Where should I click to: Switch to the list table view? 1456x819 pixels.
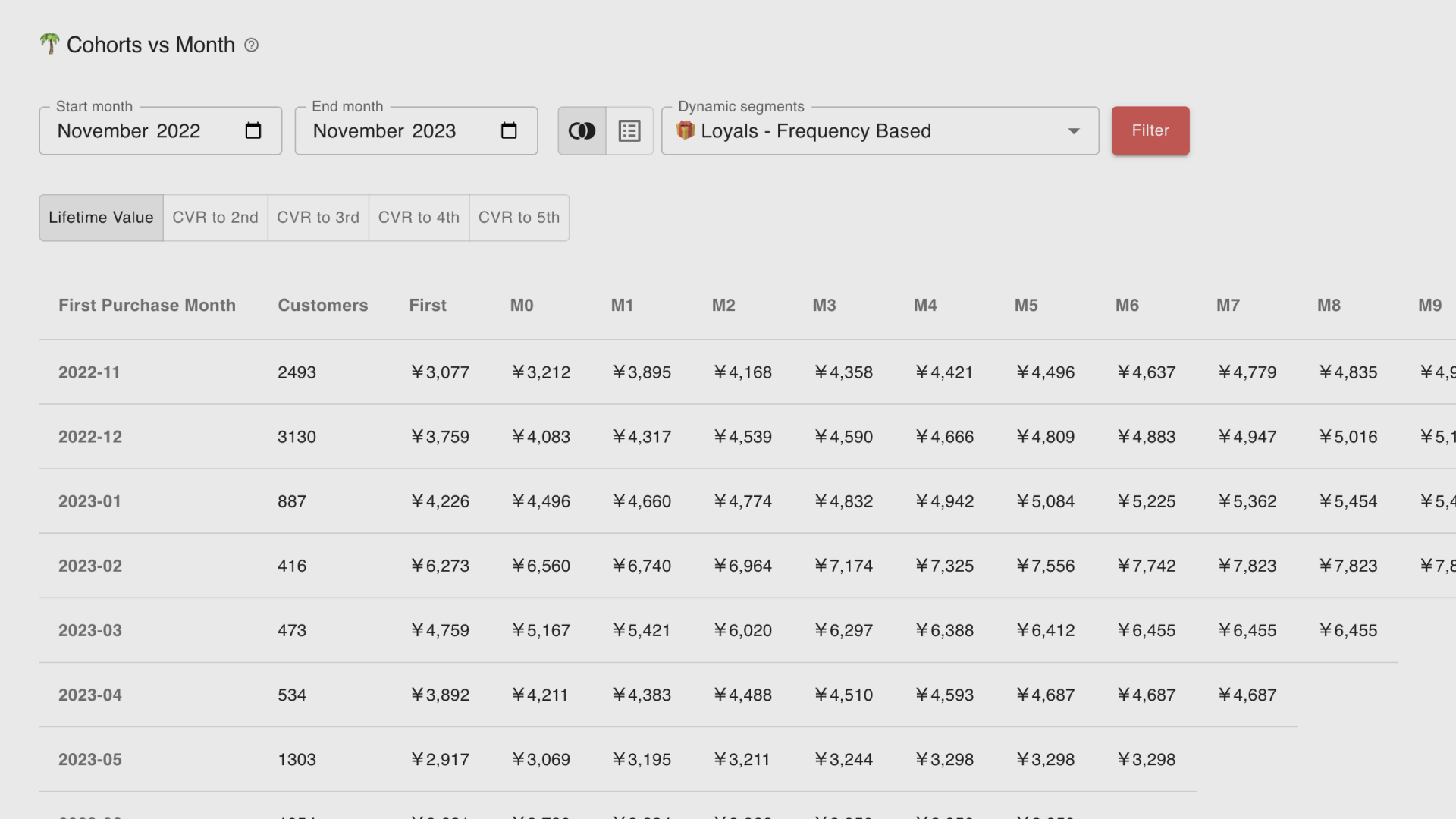(x=629, y=131)
